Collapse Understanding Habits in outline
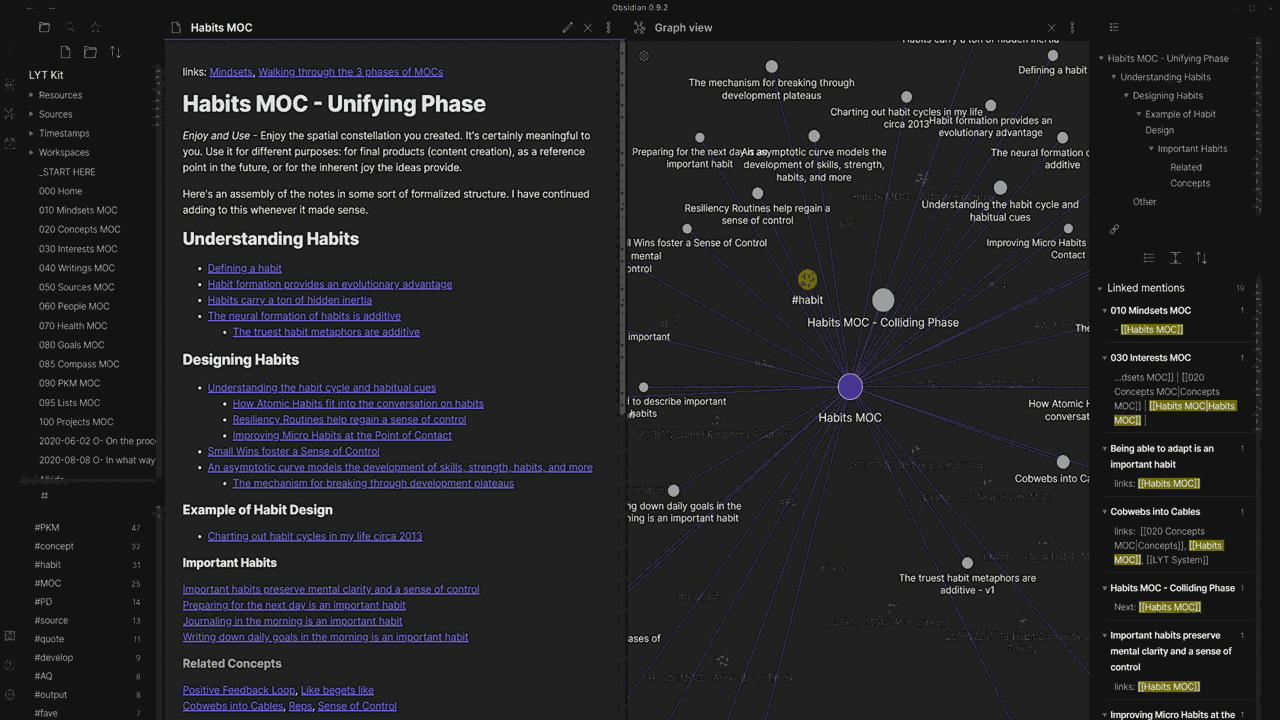 tap(1114, 77)
